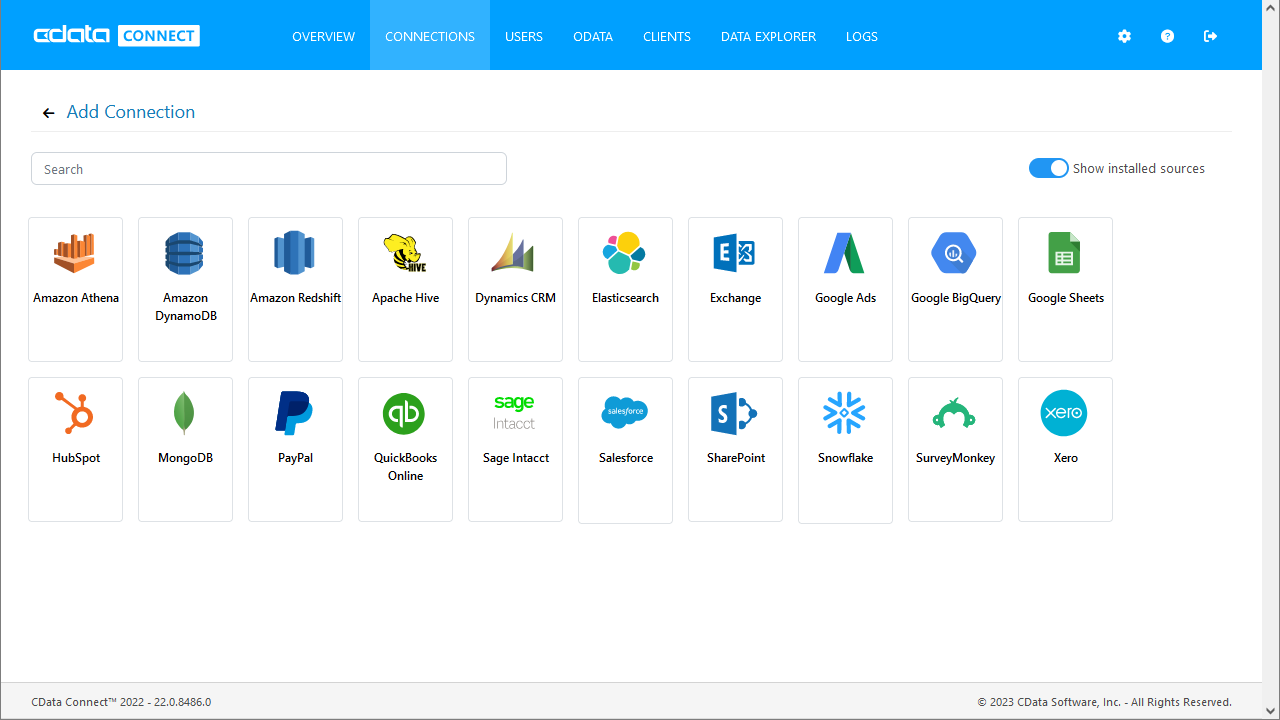Add a SurveyMonkey connection
Screen dimensions: 1280x720
tap(955, 449)
